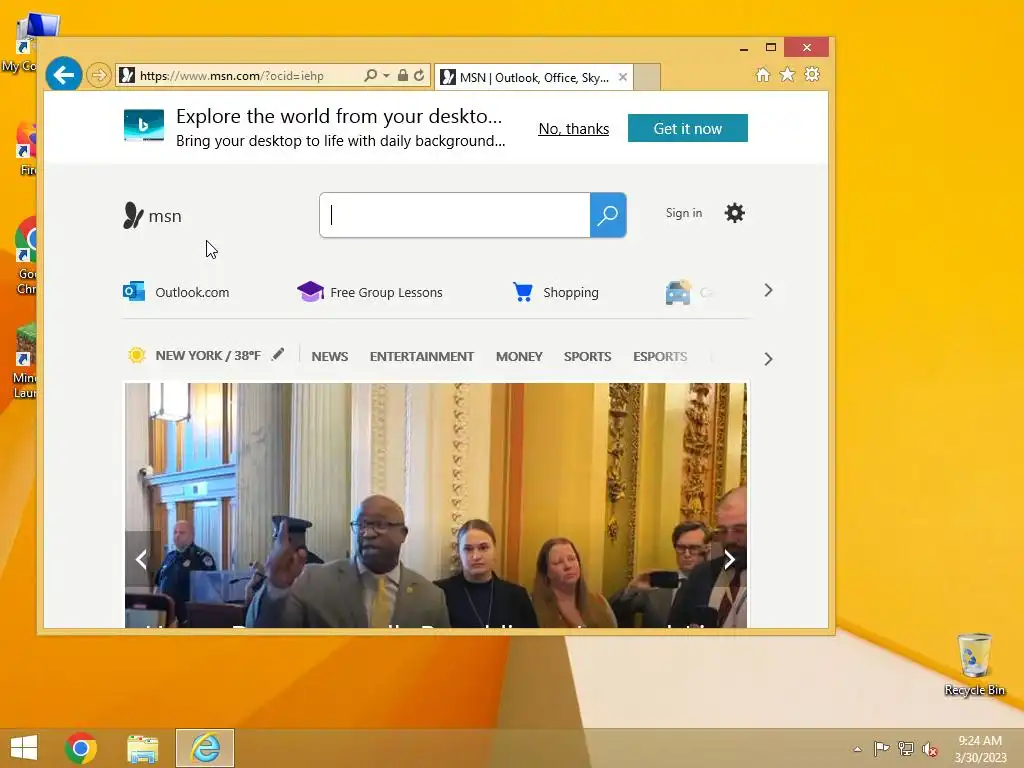Image resolution: width=1024 pixels, height=768 pixels.
Task: Open the Shopping shortcut
Action: (556, 292)
